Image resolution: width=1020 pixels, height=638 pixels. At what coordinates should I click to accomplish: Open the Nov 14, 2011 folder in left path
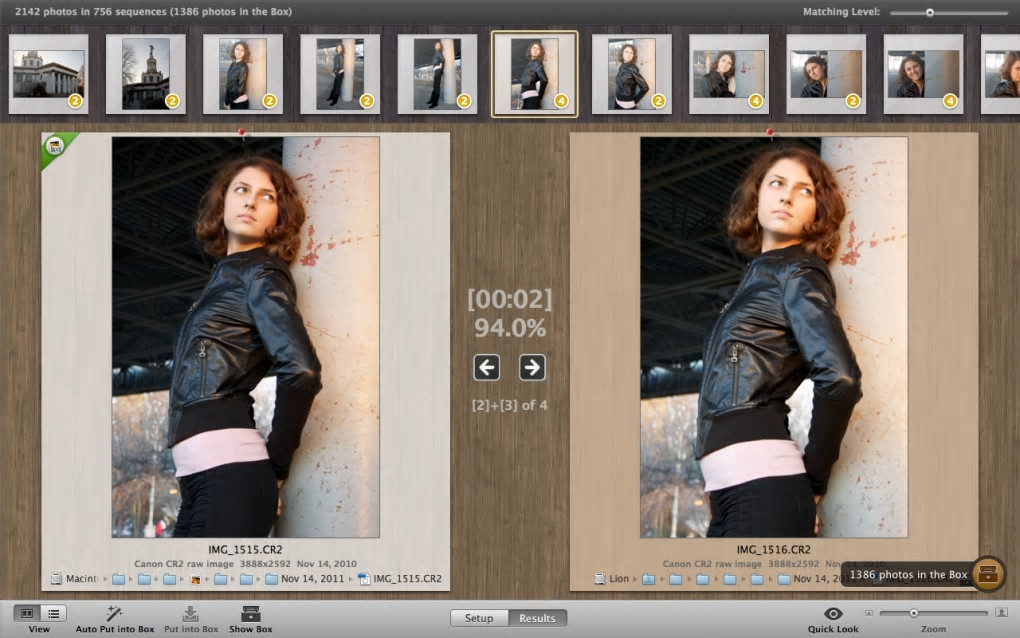point(304,579)
